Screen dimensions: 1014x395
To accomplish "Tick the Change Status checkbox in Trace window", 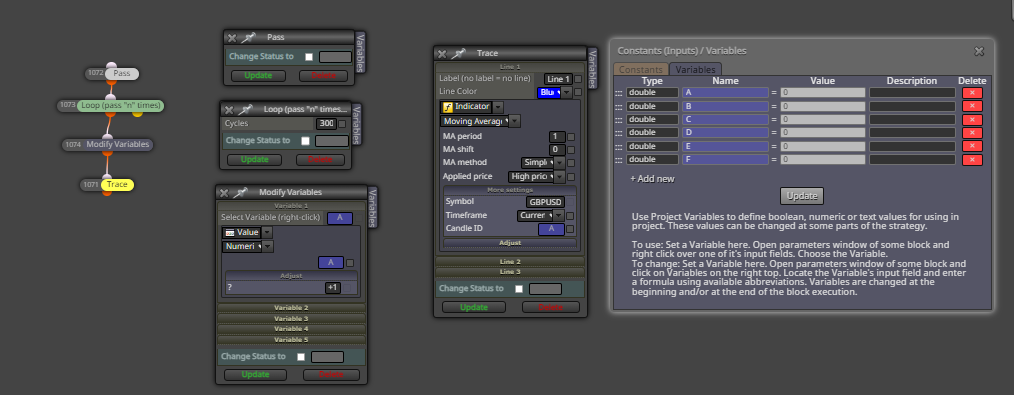I will [519, 289].
